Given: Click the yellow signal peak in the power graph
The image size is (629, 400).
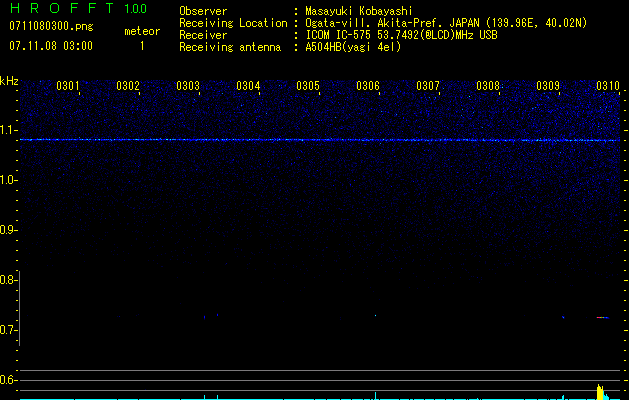Looking at the screenshot, I should pos(600,392).
